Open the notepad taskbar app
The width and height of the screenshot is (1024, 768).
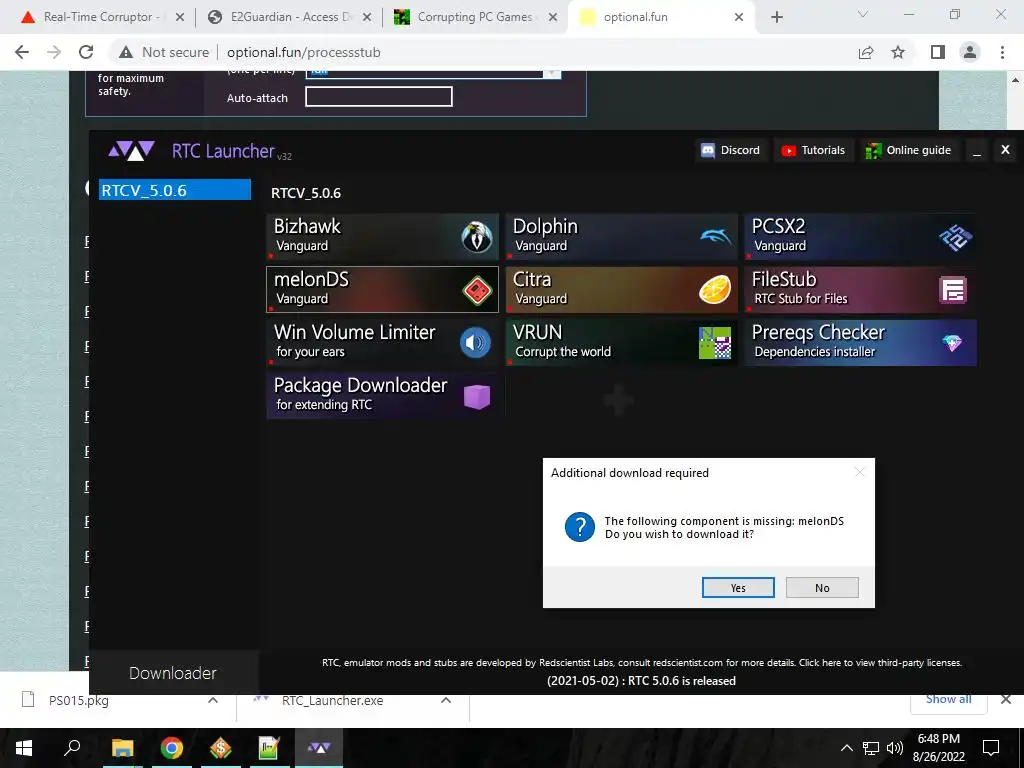pos(269,748)
